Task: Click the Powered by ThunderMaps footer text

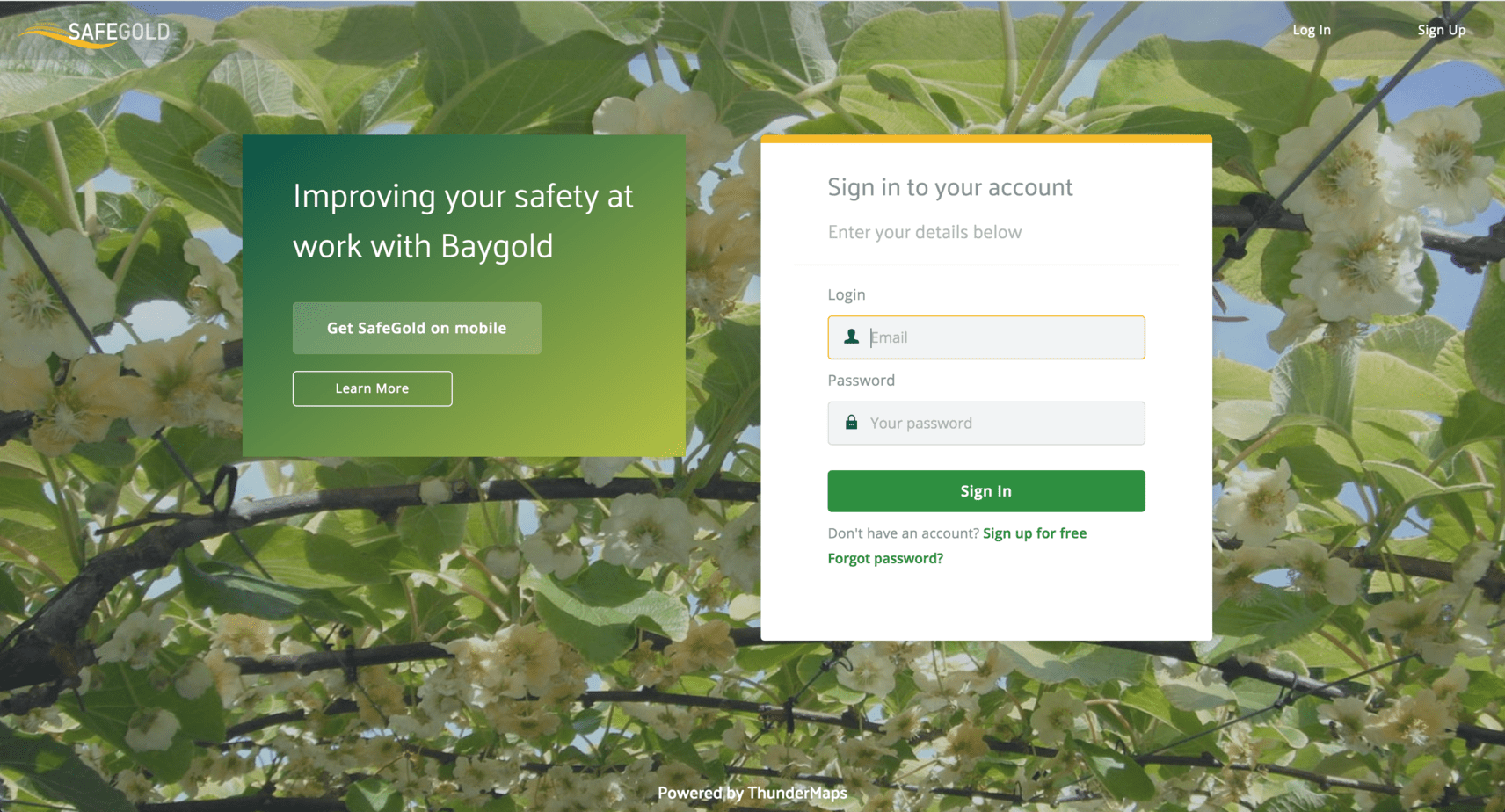Action: point(752,793)
